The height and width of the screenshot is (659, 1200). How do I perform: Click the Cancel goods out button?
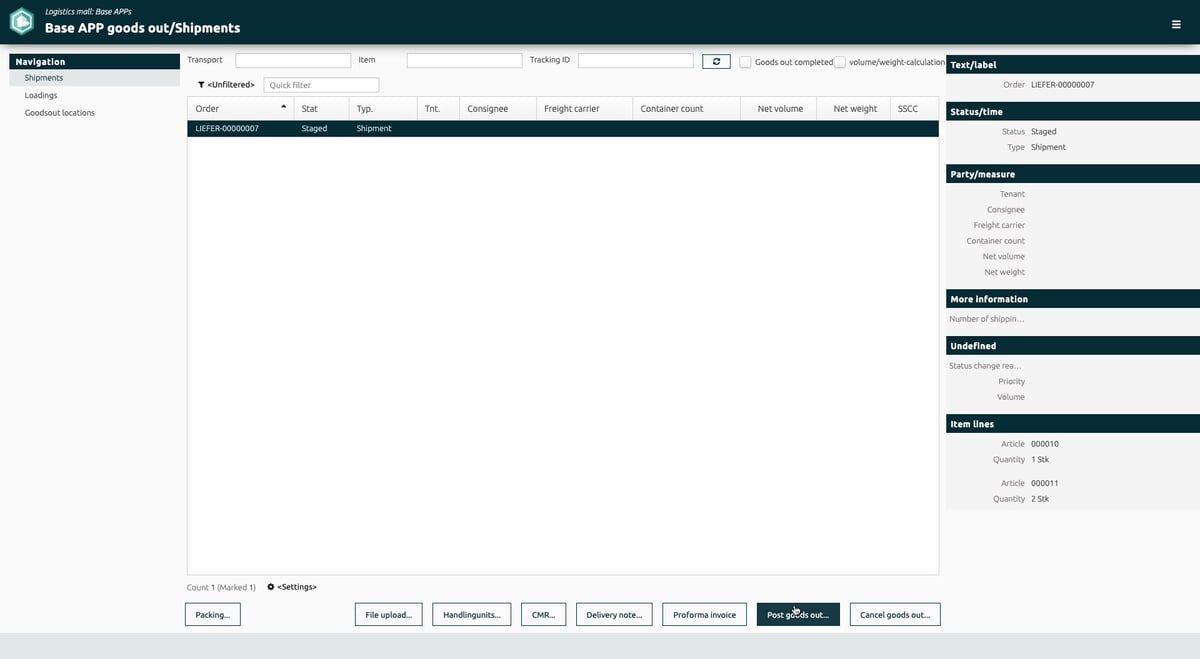pos(895,614)
